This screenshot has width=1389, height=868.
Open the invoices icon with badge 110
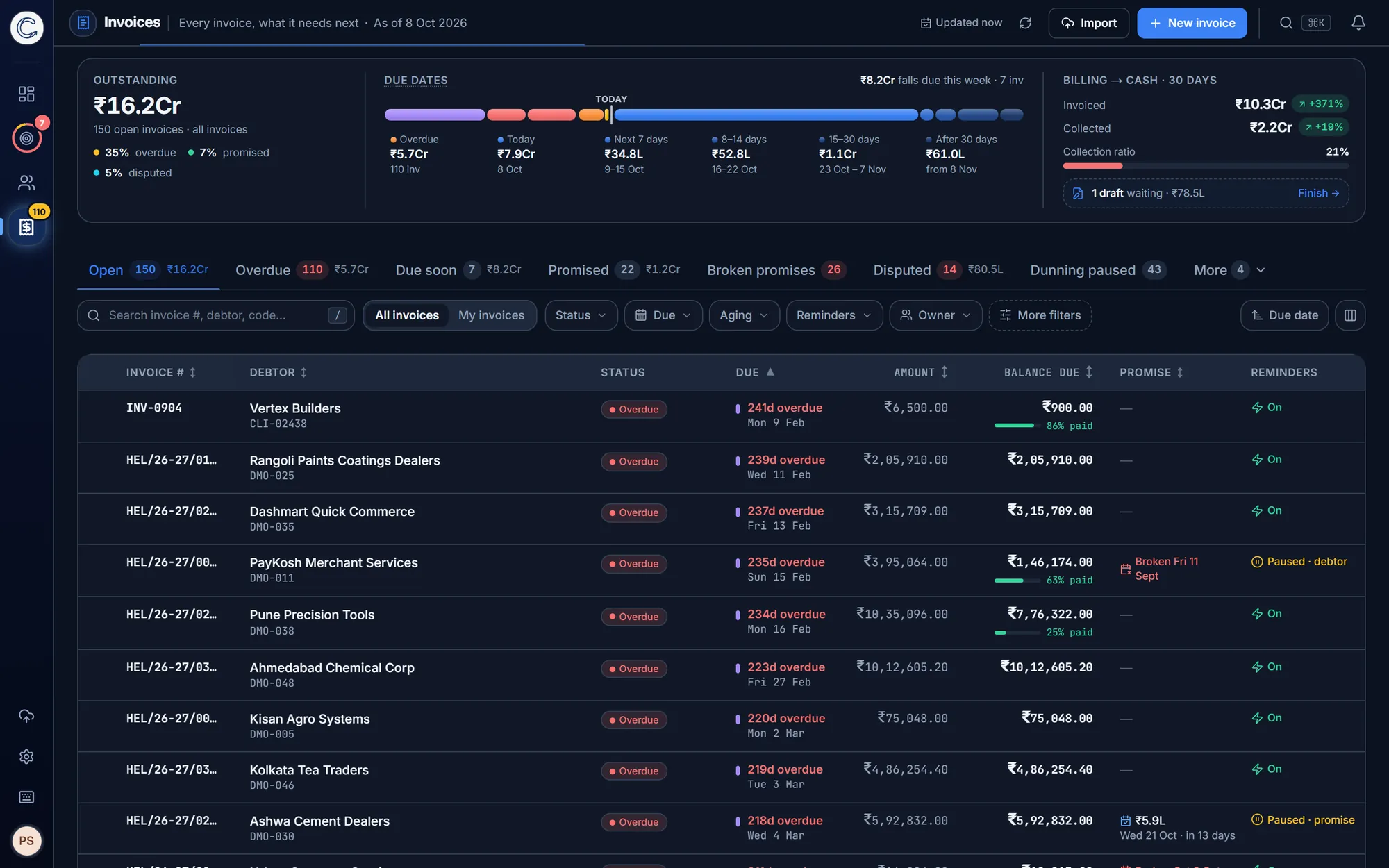tap(26, 226)
